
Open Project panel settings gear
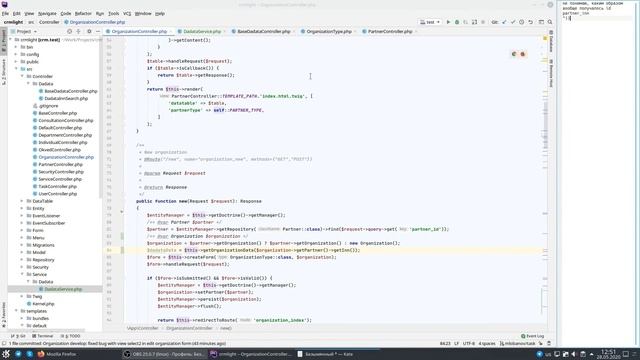click(89, 31)
